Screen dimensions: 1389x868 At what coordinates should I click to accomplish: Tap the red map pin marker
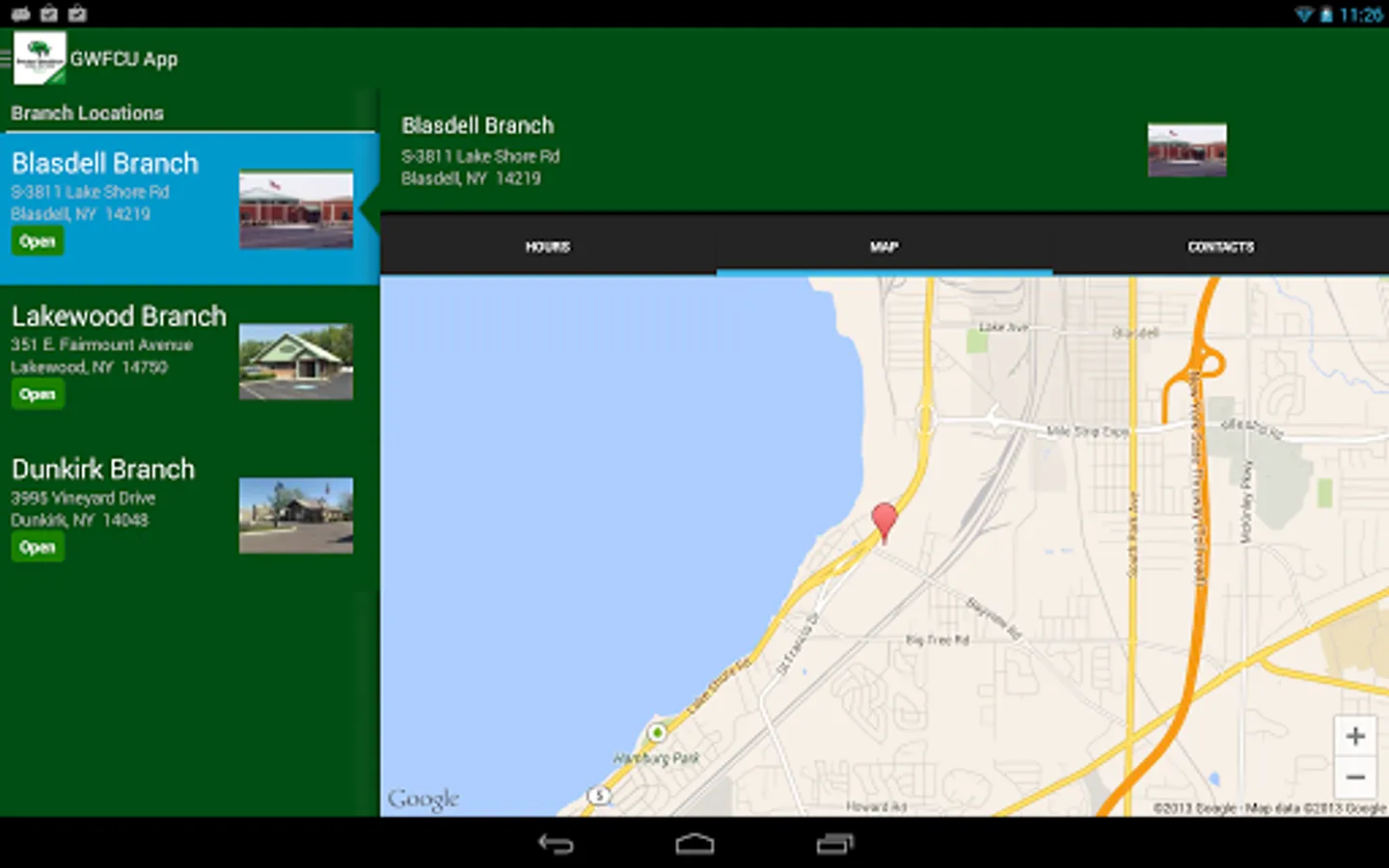point(884,523)
